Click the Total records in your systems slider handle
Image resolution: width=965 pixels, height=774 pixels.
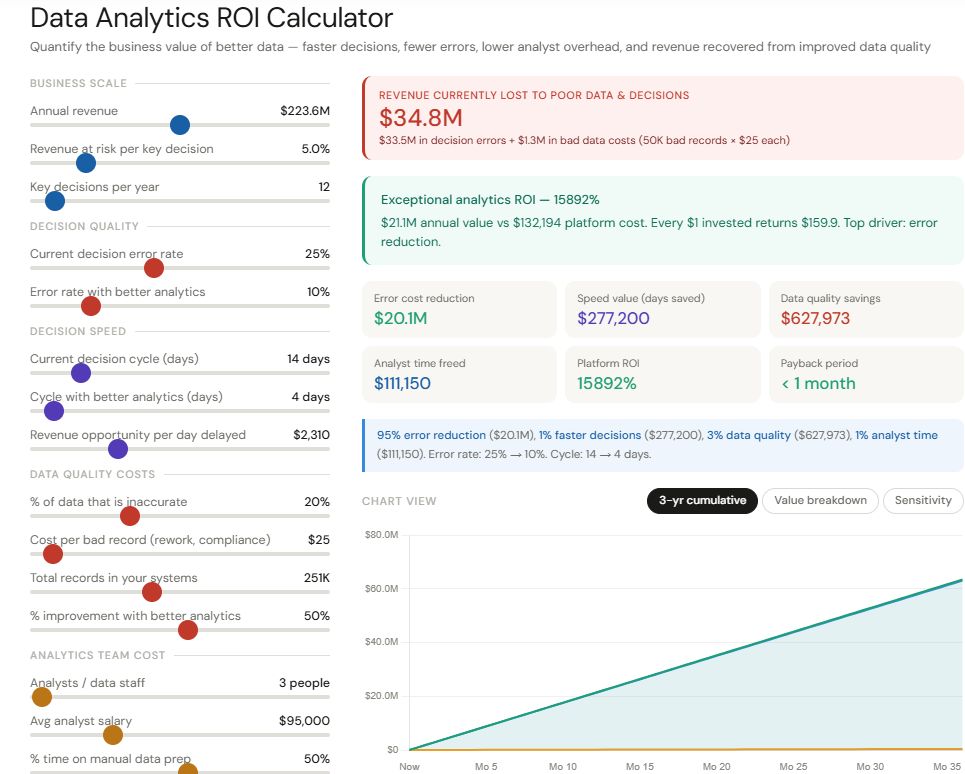(152, 592)
